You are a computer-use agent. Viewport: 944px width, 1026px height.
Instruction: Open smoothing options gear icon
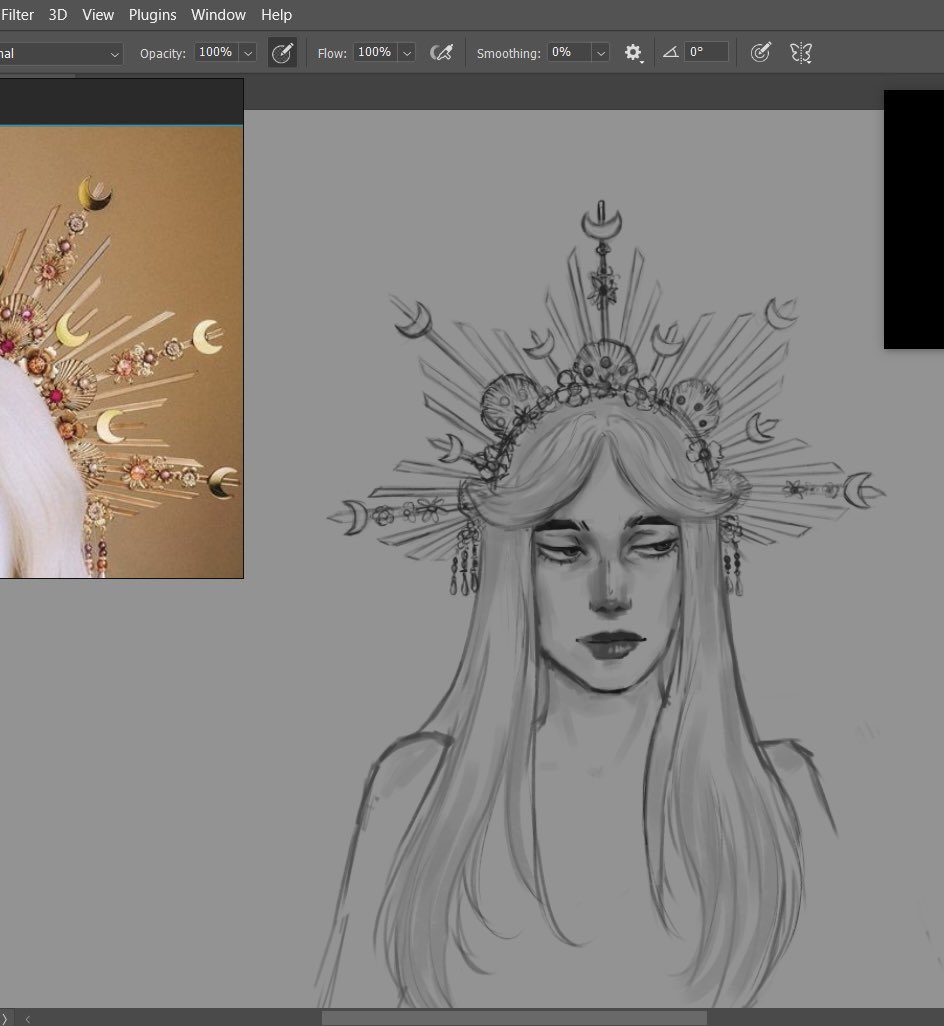[633, 53]
